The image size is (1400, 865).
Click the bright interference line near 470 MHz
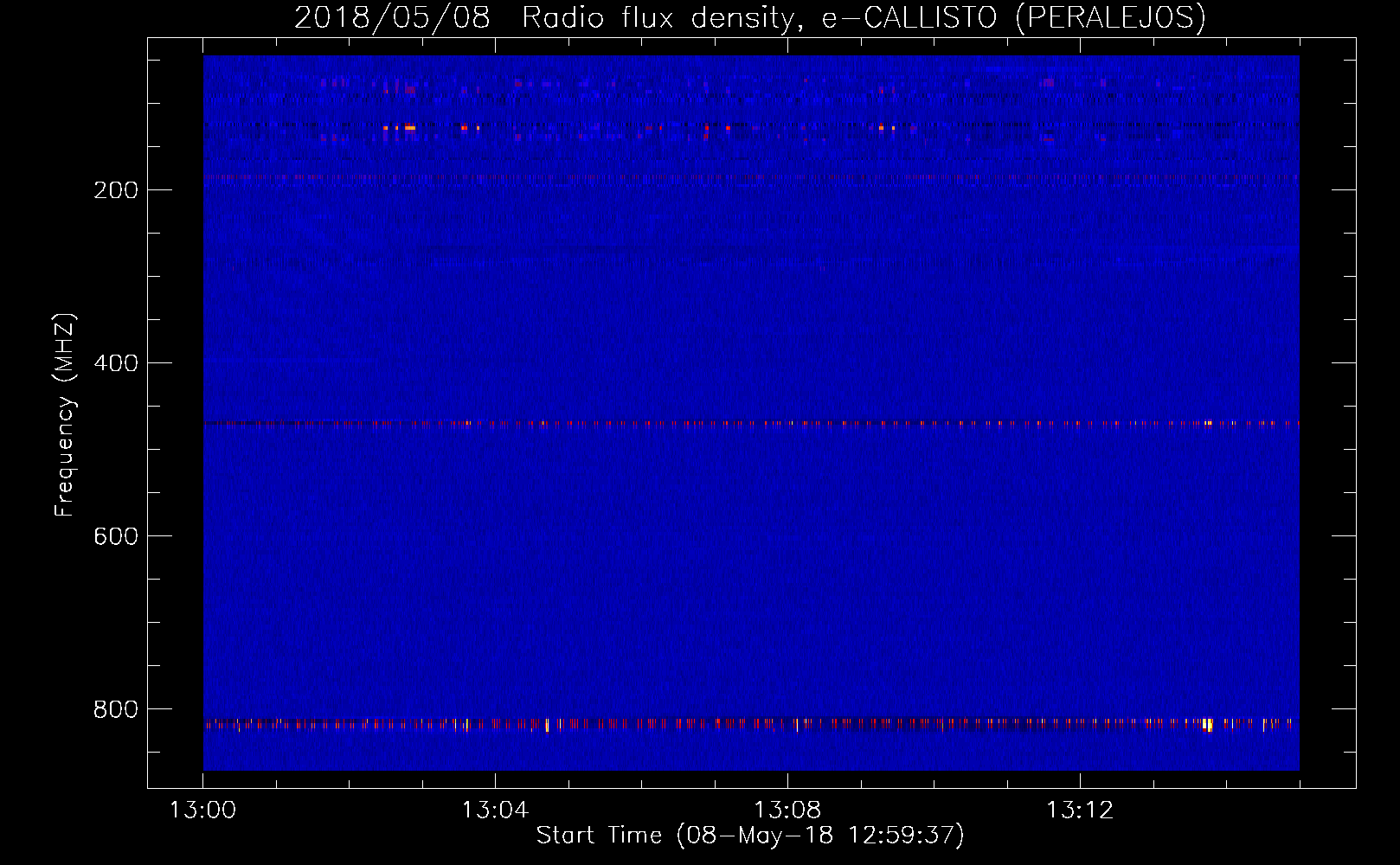click(x=751, y=424)
